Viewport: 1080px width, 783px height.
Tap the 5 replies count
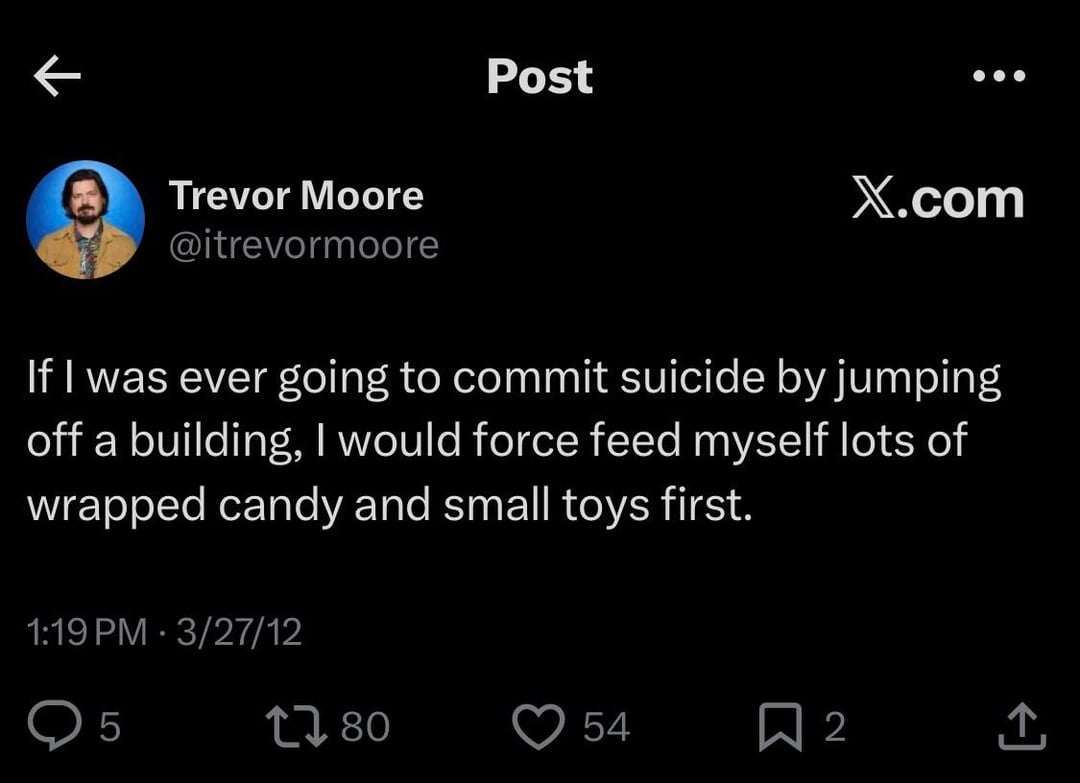110,727
